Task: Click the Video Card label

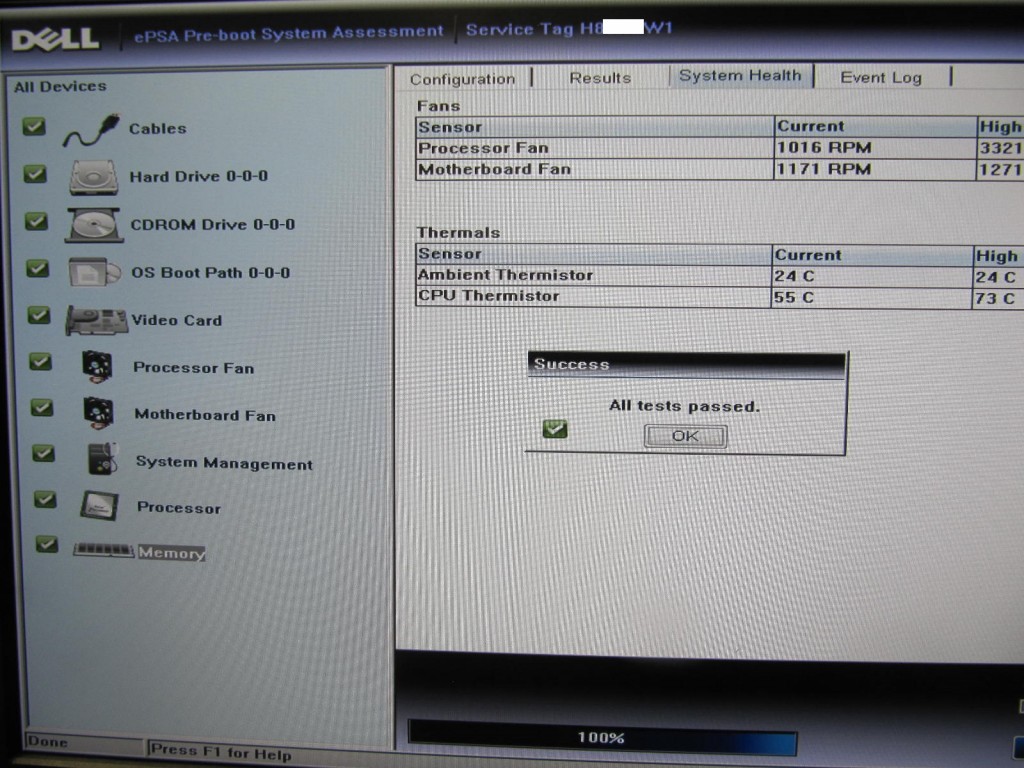Action: point(177,320)
